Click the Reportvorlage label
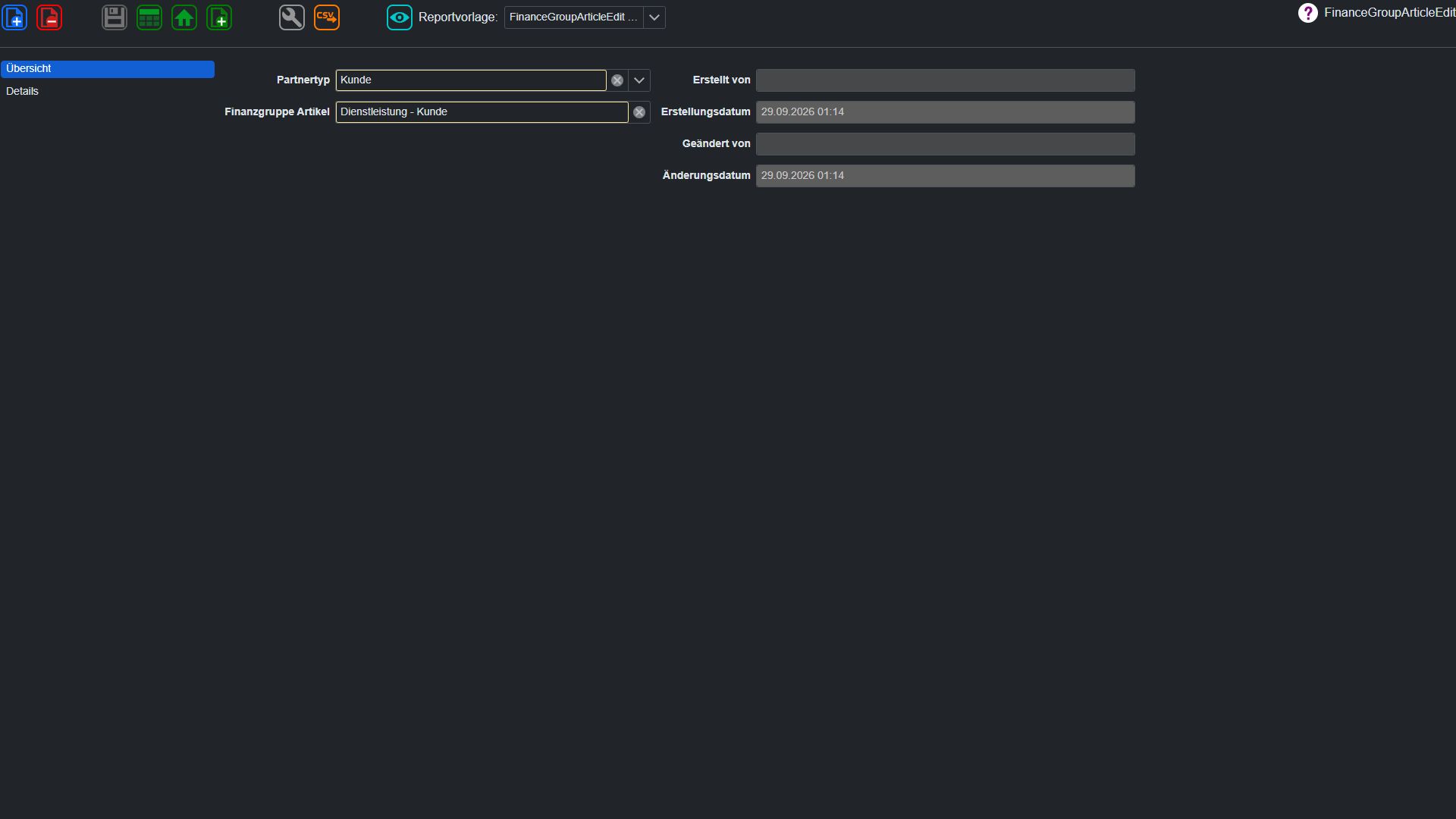Viewport: 1456px width, 819px height. (458, 17)
